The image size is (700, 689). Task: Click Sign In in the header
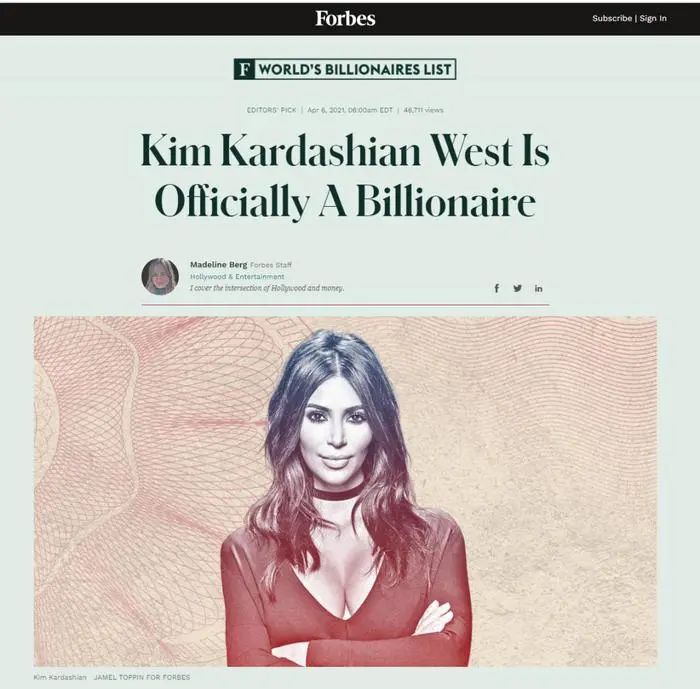tap(653, 18)
